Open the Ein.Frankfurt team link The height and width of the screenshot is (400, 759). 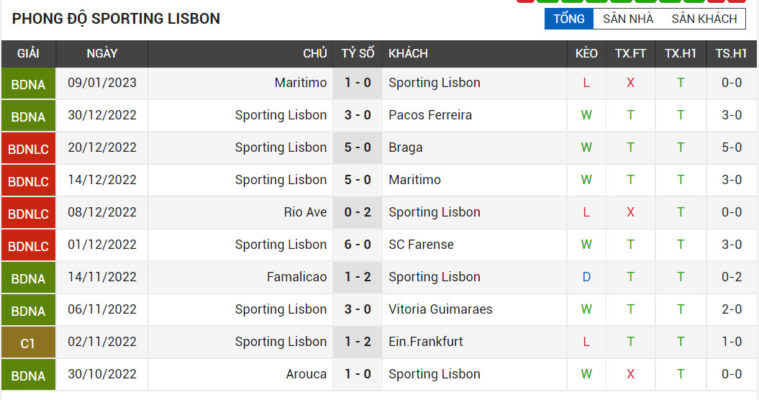425,342
